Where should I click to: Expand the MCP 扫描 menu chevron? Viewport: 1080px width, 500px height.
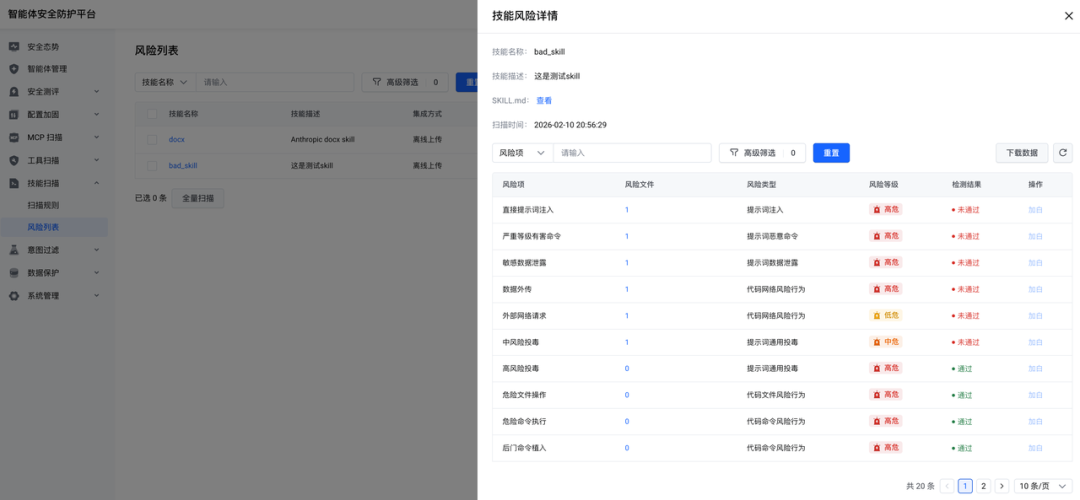[x=96, y=137]
